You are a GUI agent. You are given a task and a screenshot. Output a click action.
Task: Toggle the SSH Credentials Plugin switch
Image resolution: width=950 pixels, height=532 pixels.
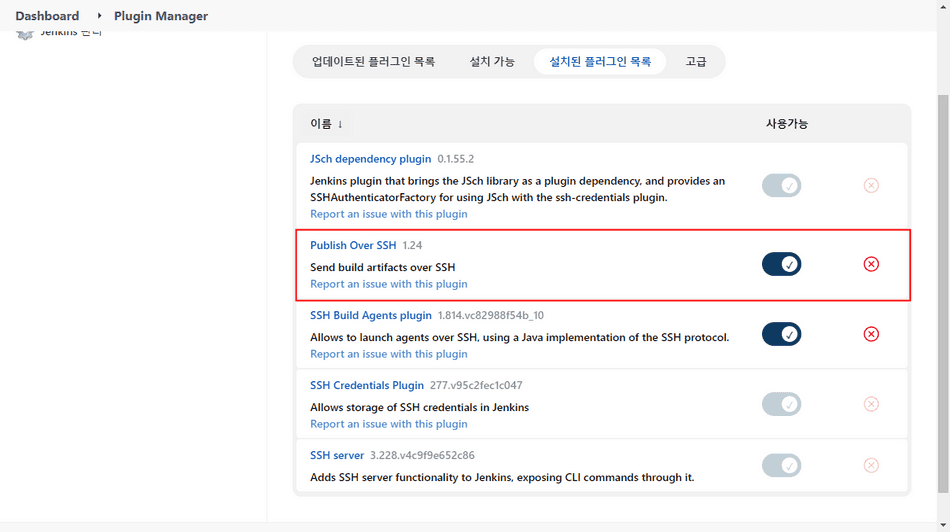pos(781,404)
